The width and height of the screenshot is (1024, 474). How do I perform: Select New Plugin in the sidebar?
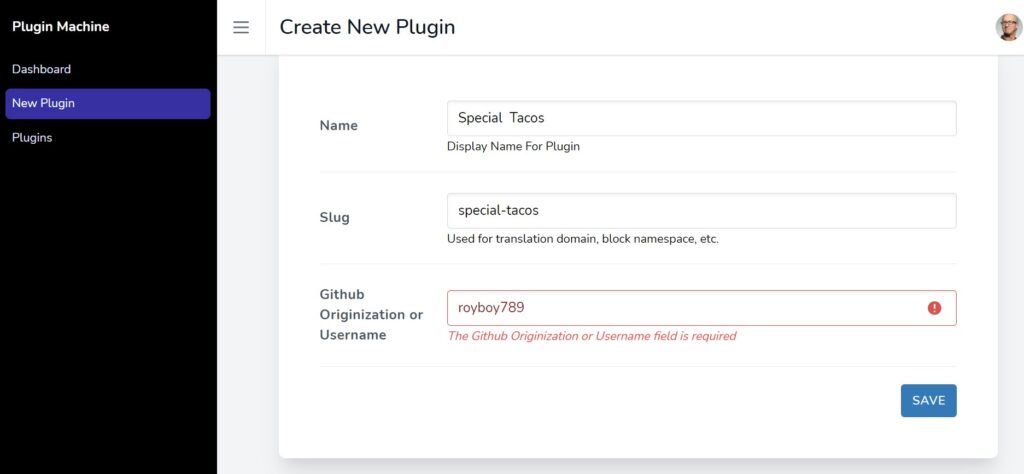(108, 104)
